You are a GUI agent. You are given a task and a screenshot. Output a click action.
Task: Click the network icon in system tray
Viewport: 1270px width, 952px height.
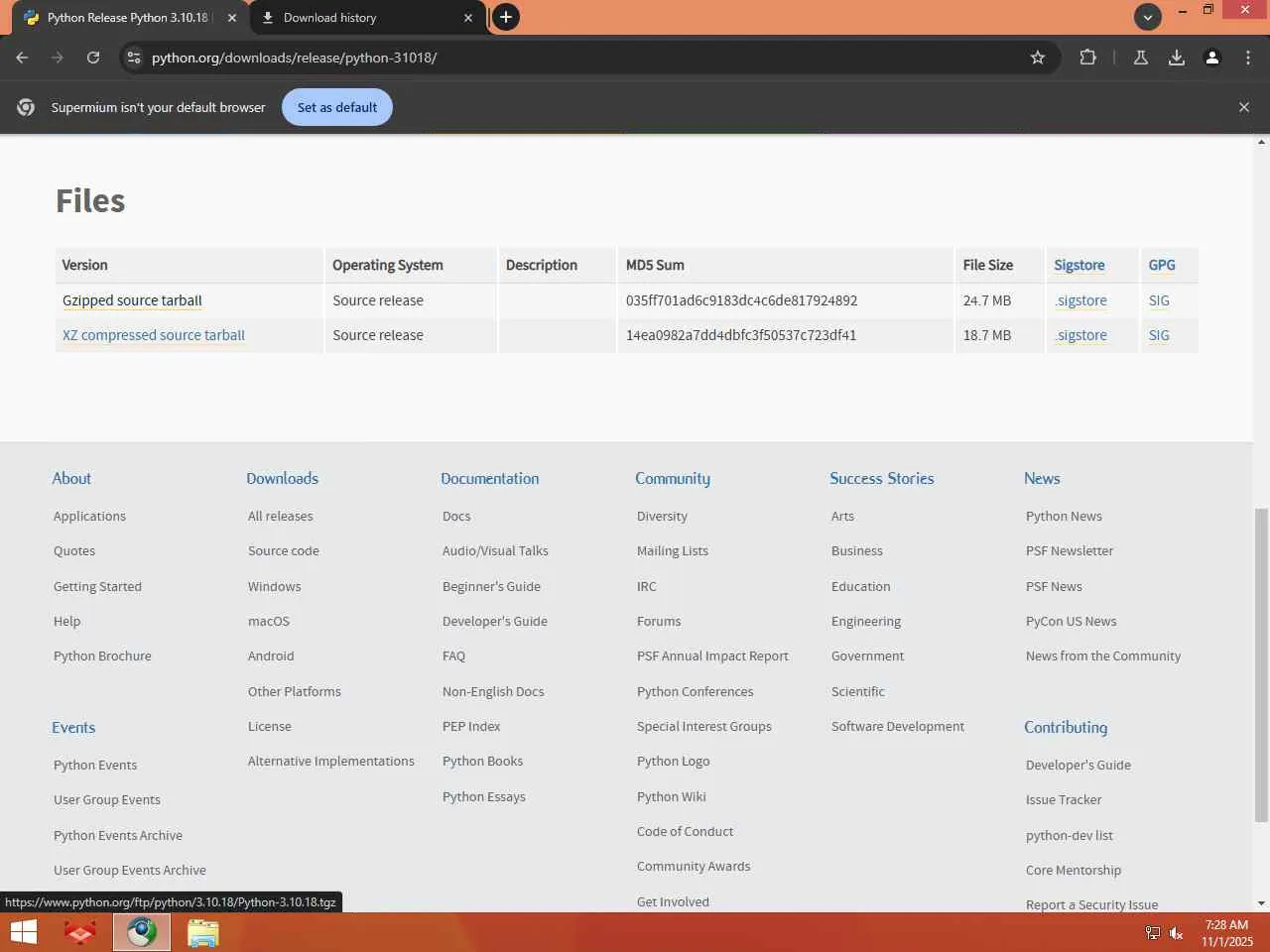(x=1153, y=933)
